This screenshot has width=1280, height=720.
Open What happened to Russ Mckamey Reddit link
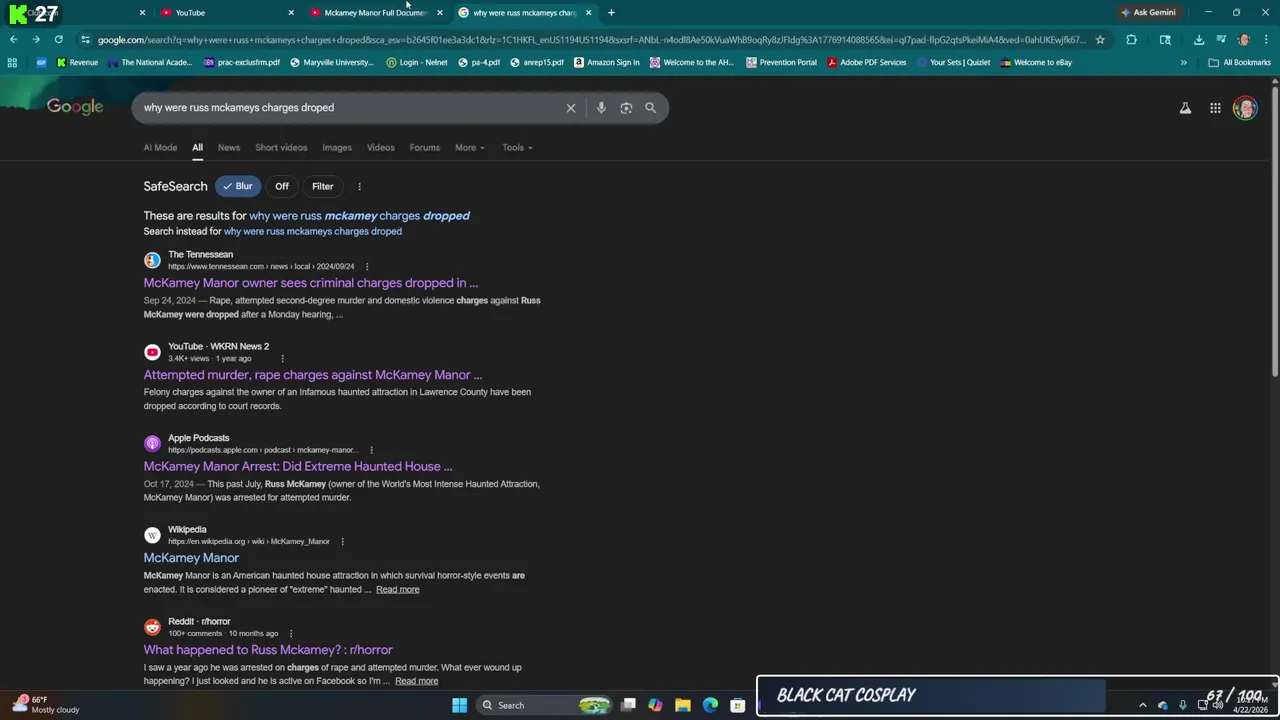coord(268,650)
